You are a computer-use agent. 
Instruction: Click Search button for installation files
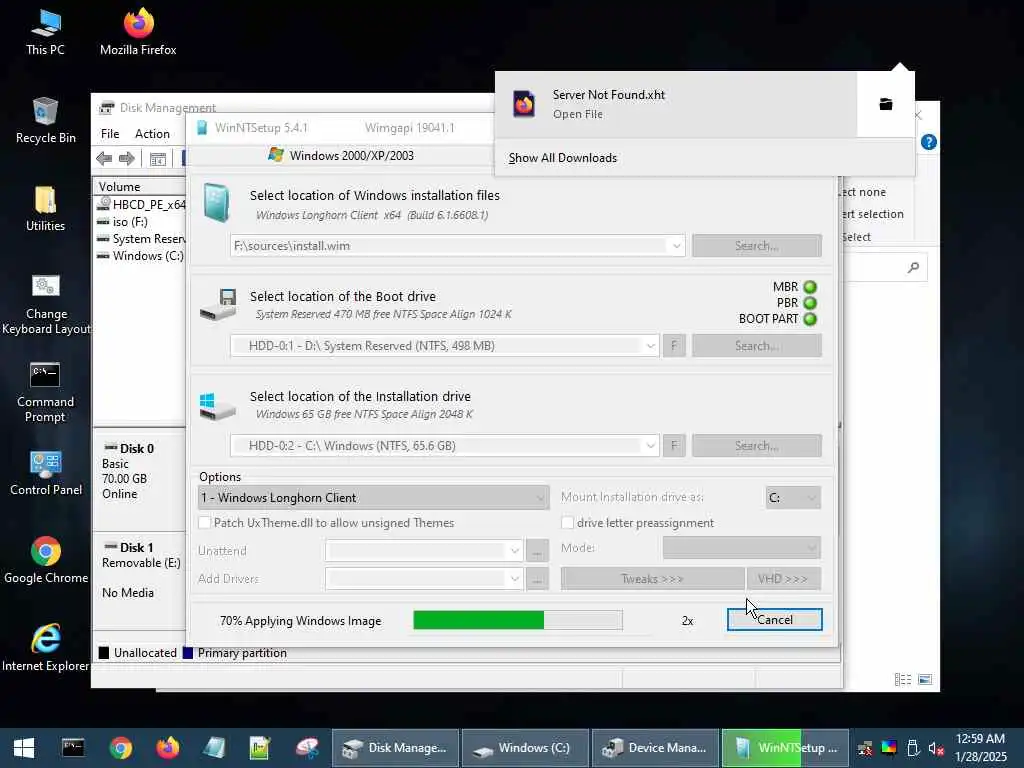pyautogui.click(x=757, y=246)
